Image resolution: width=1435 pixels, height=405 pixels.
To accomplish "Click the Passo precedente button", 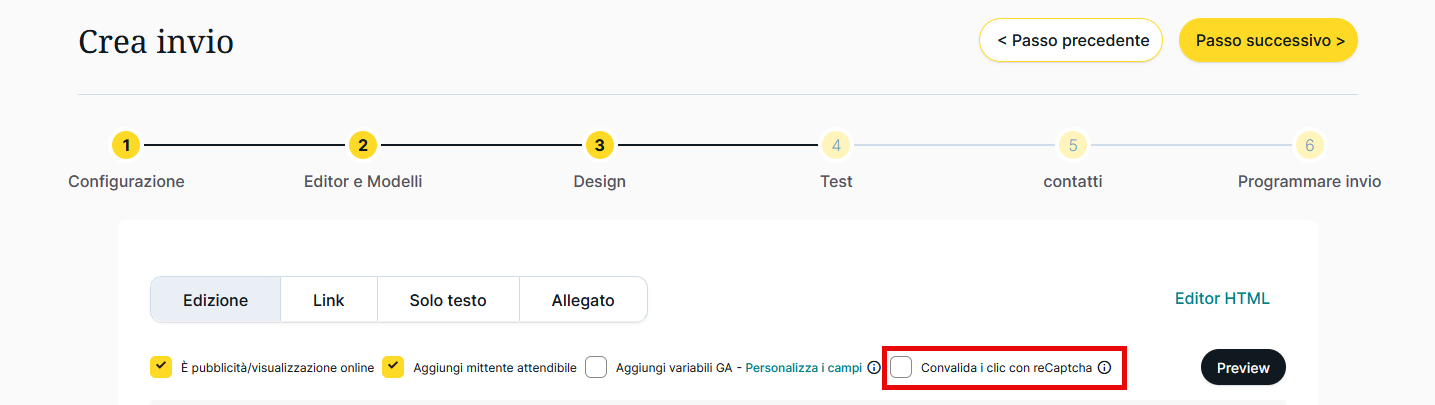I will pos(1071,41).
